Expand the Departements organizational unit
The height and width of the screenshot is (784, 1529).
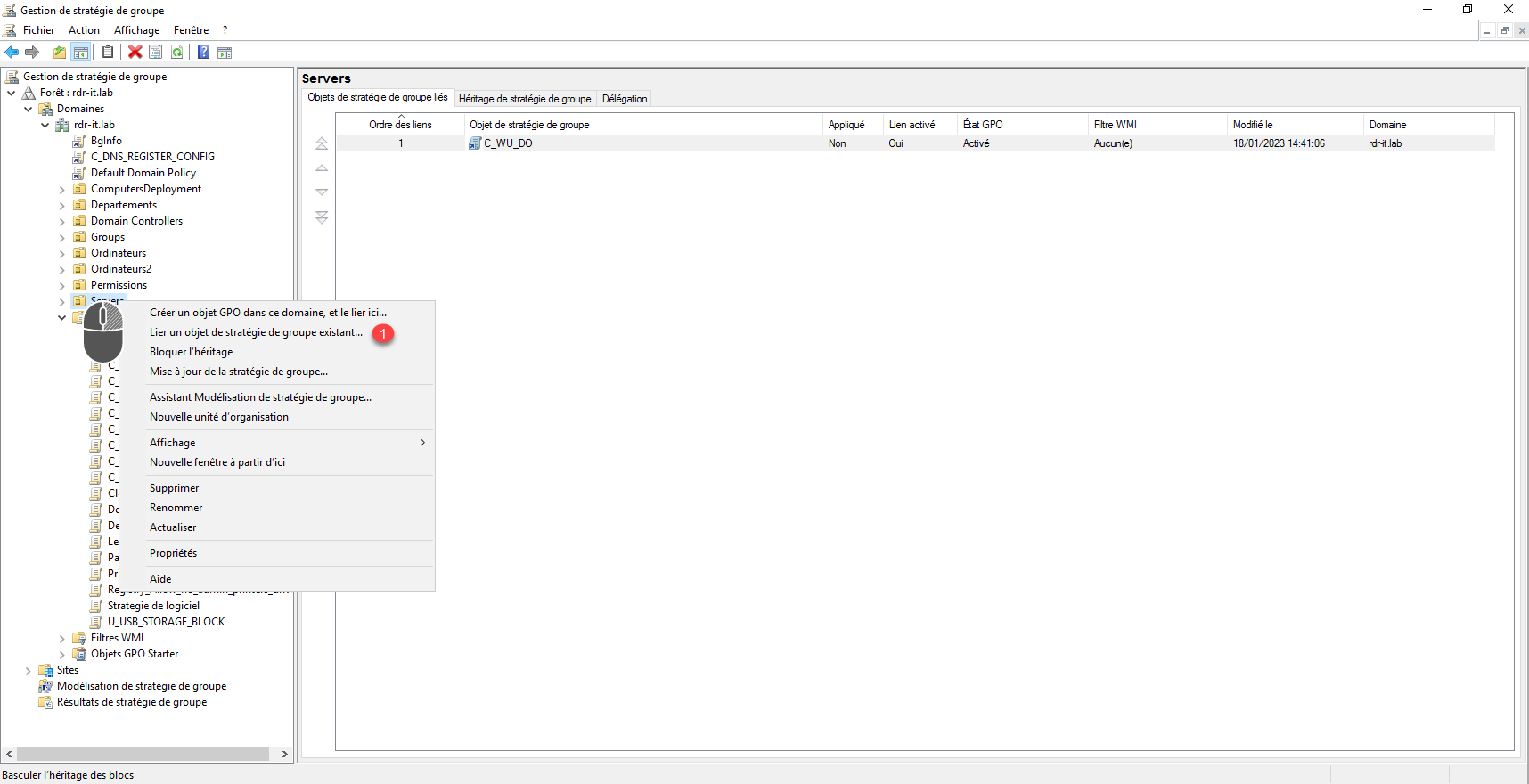62,206
